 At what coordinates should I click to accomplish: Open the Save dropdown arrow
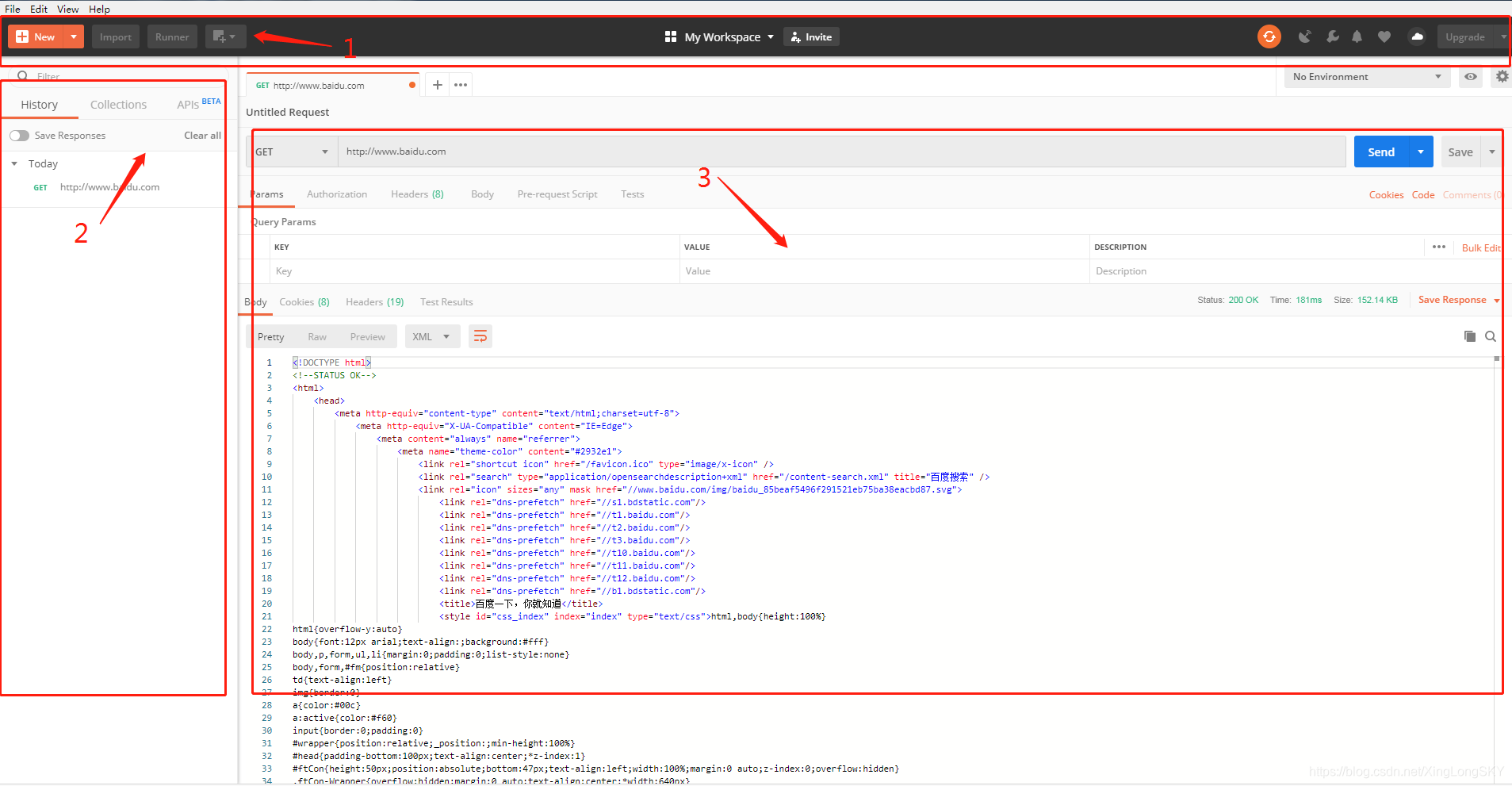pyautogui.click(x=1491, y=152)
